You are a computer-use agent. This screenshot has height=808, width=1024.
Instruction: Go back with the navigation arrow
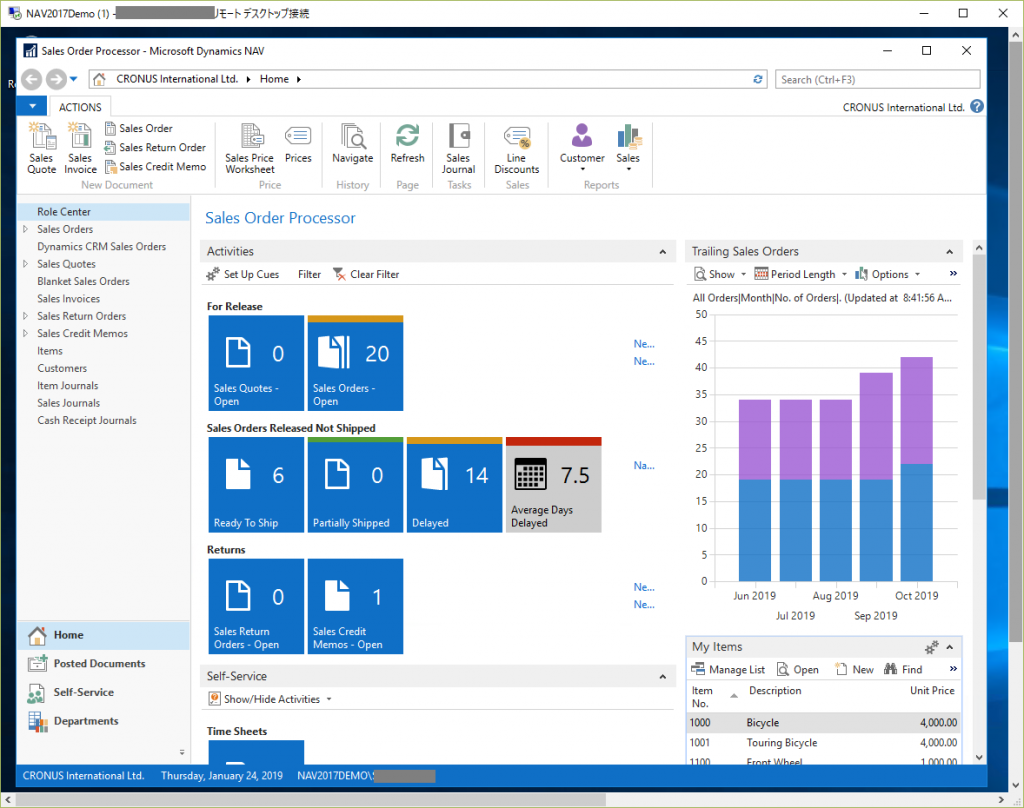pyautogui.click(x=31, y=79)
